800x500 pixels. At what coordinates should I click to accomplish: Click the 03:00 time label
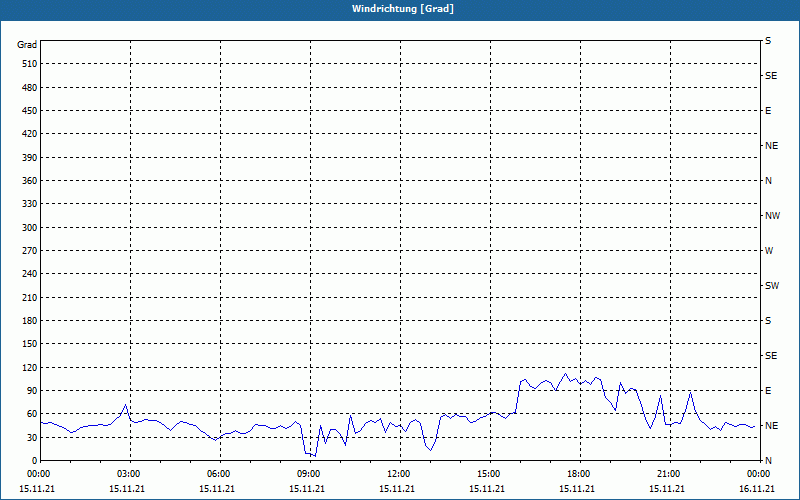point(131,473)
